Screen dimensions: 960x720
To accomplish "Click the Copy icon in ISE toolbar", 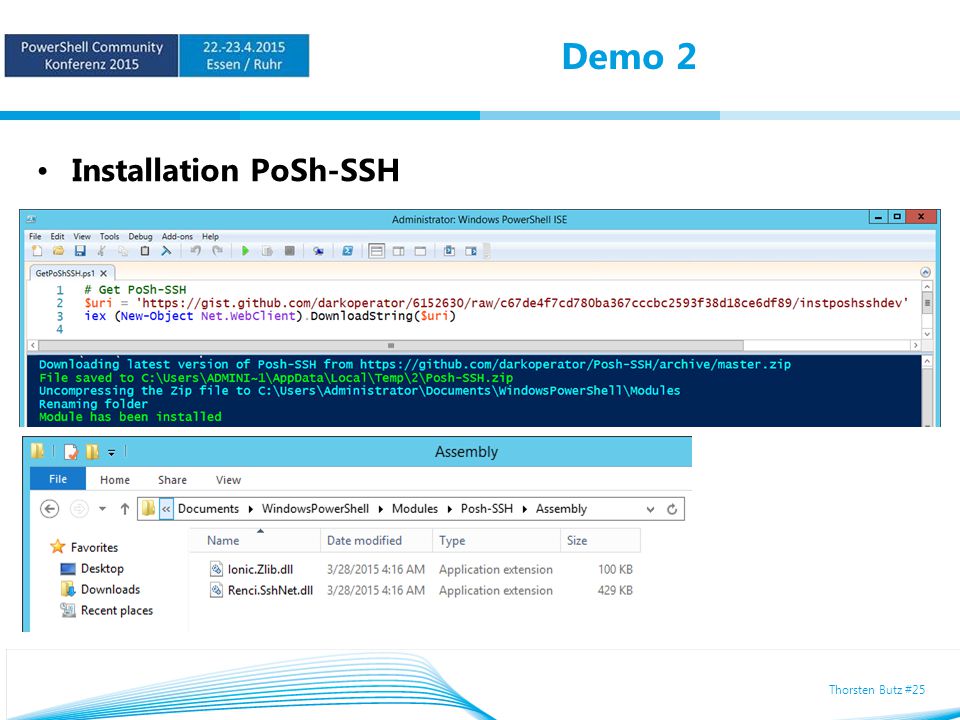I will pos(123,251).
